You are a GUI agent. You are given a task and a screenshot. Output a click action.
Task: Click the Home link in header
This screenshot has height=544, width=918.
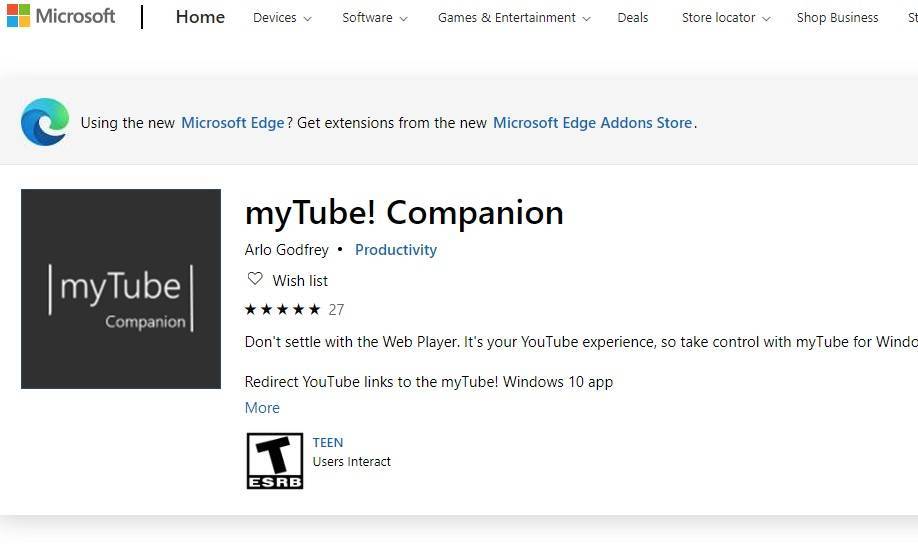200,17
